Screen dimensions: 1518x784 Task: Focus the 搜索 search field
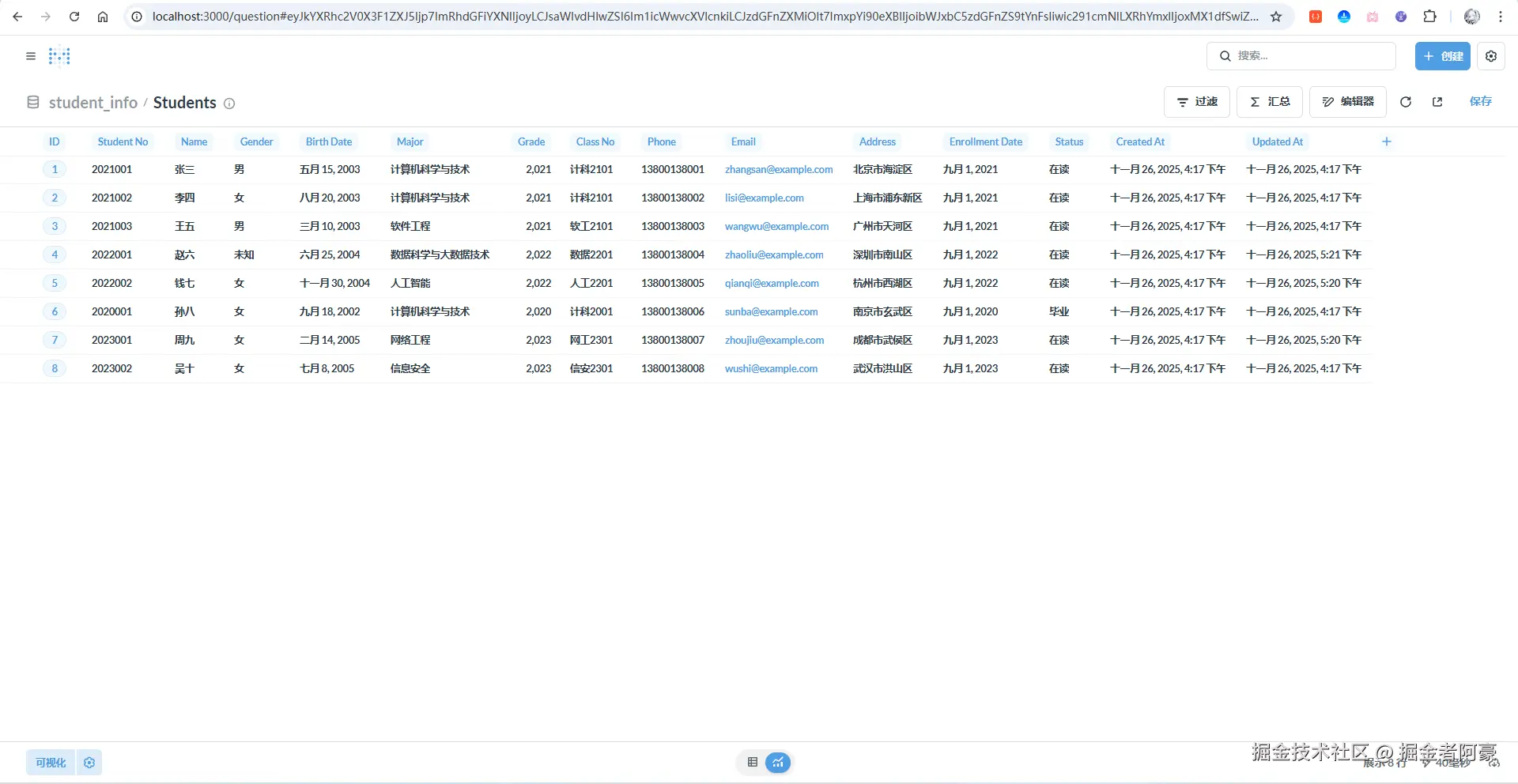[x=1301, y=56]
